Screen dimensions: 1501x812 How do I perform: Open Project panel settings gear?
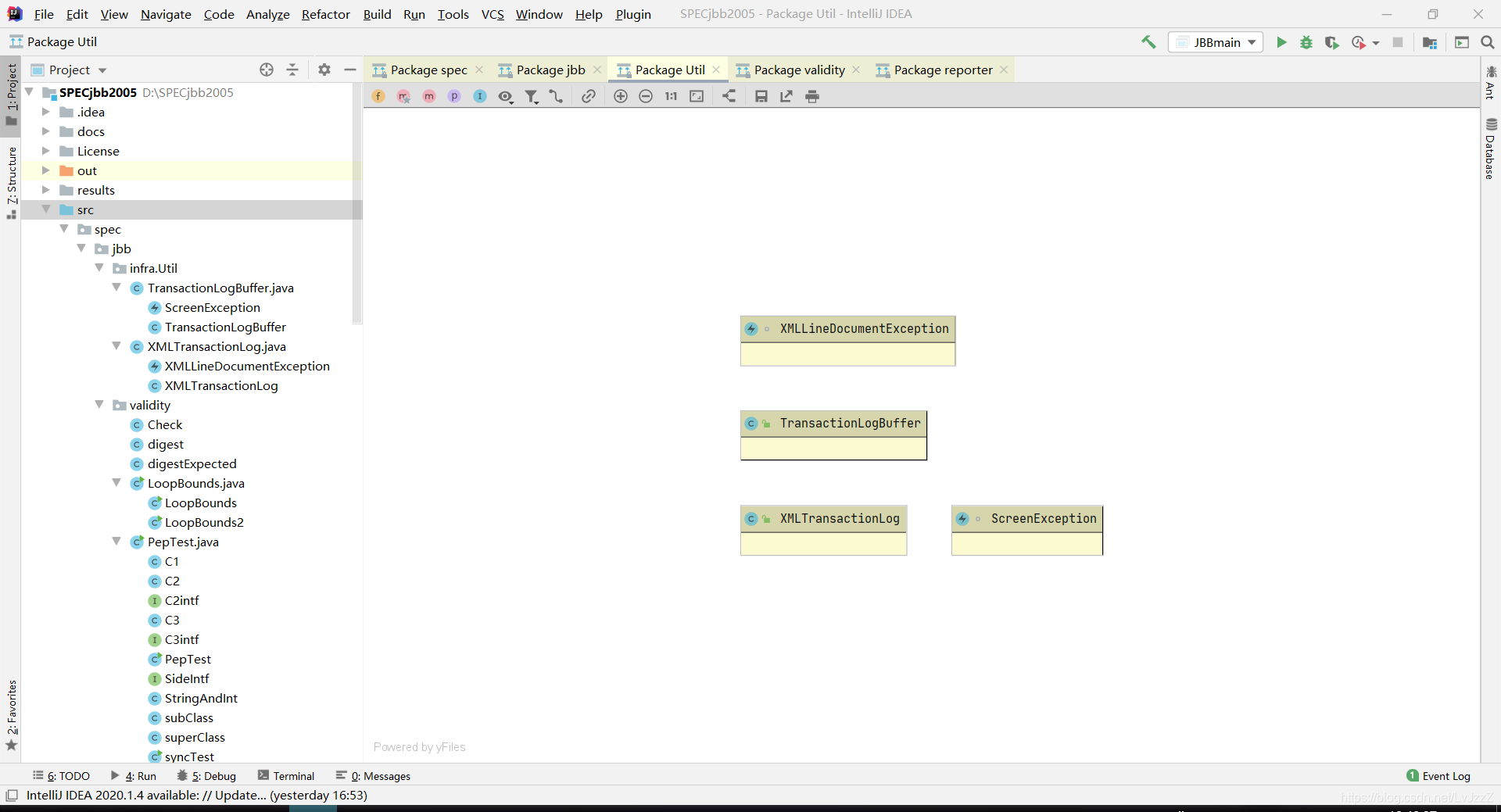324,70
